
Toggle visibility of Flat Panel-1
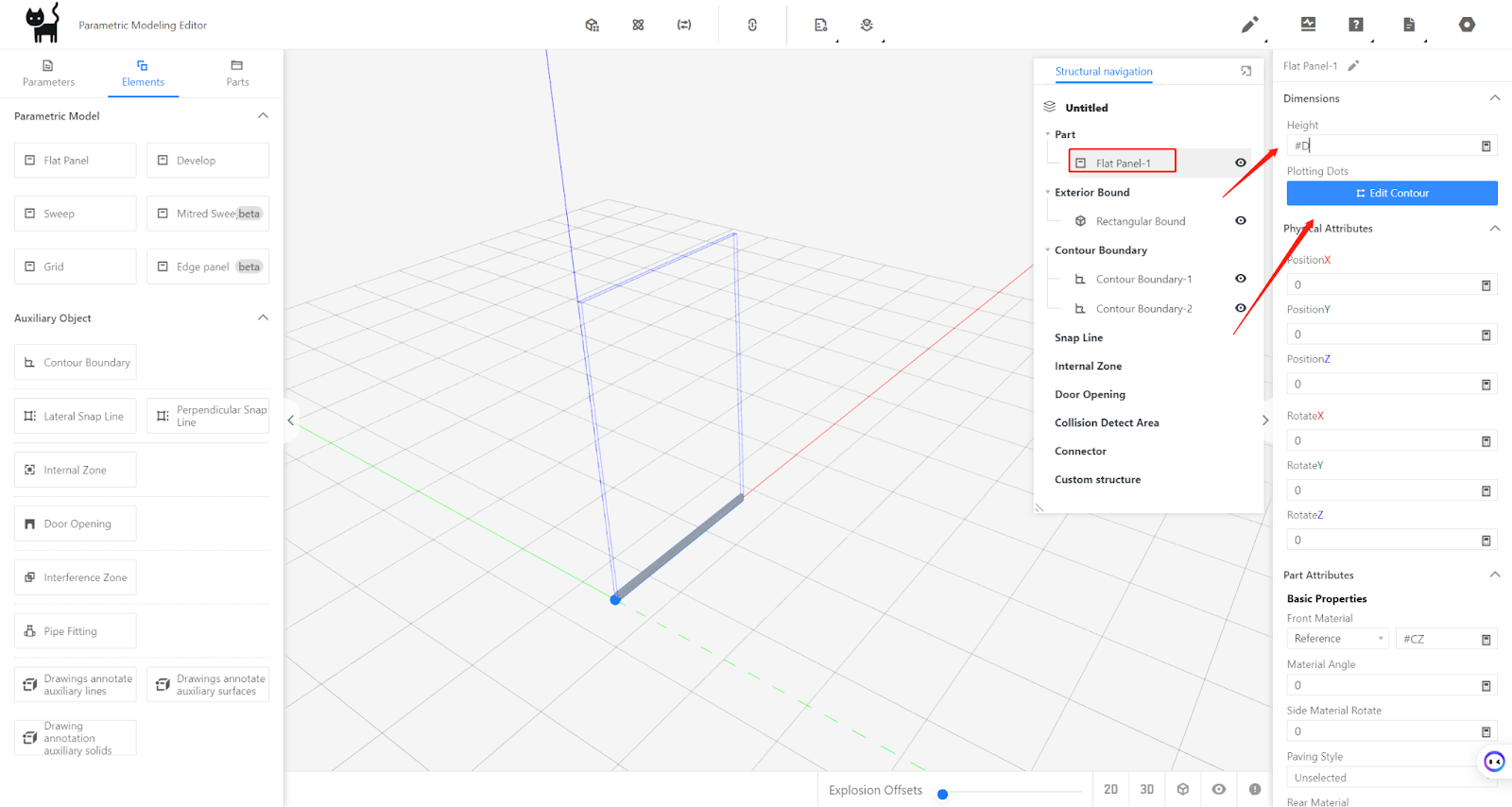click(1241, 163)
